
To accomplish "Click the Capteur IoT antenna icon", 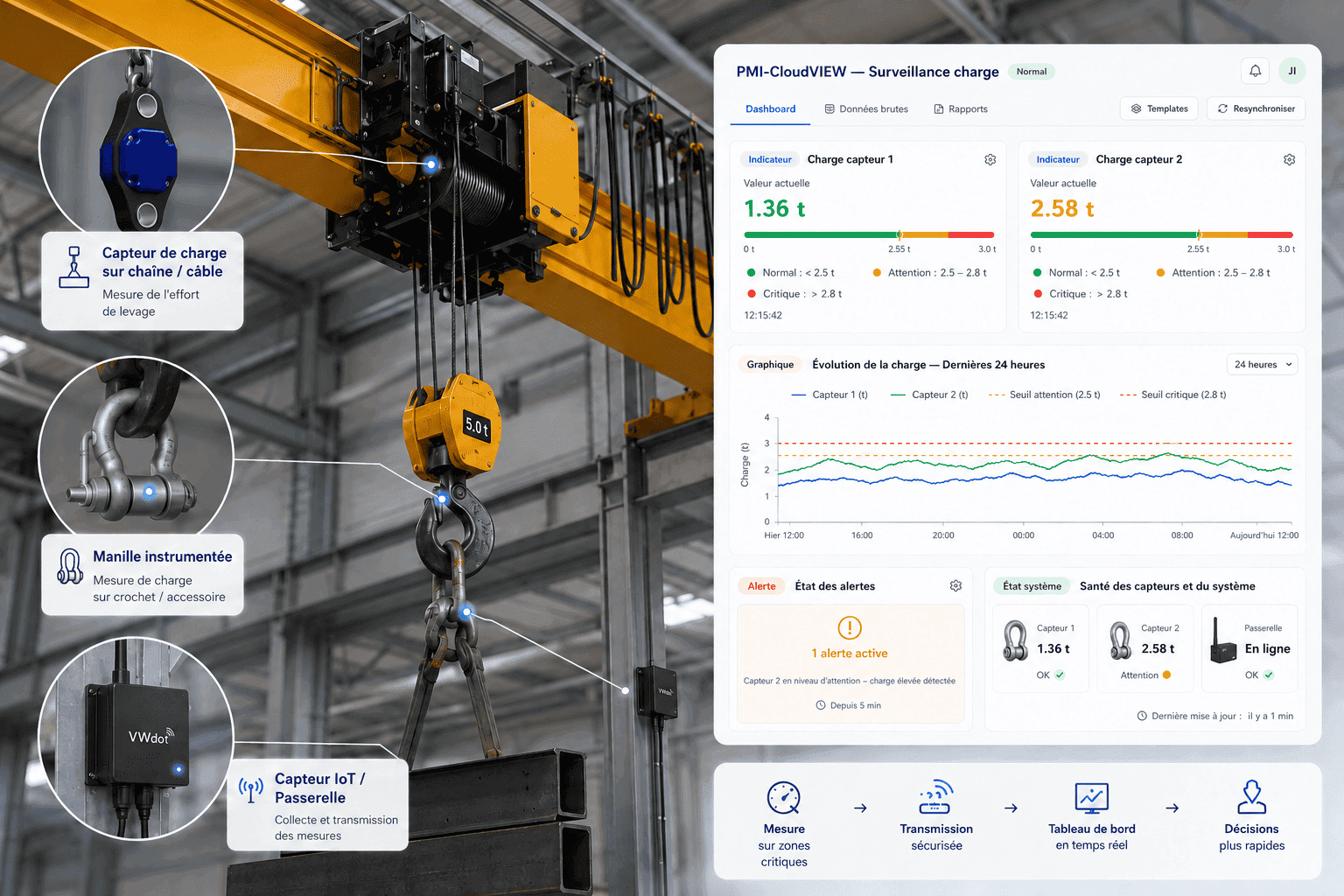I will (x=251, y=790).
